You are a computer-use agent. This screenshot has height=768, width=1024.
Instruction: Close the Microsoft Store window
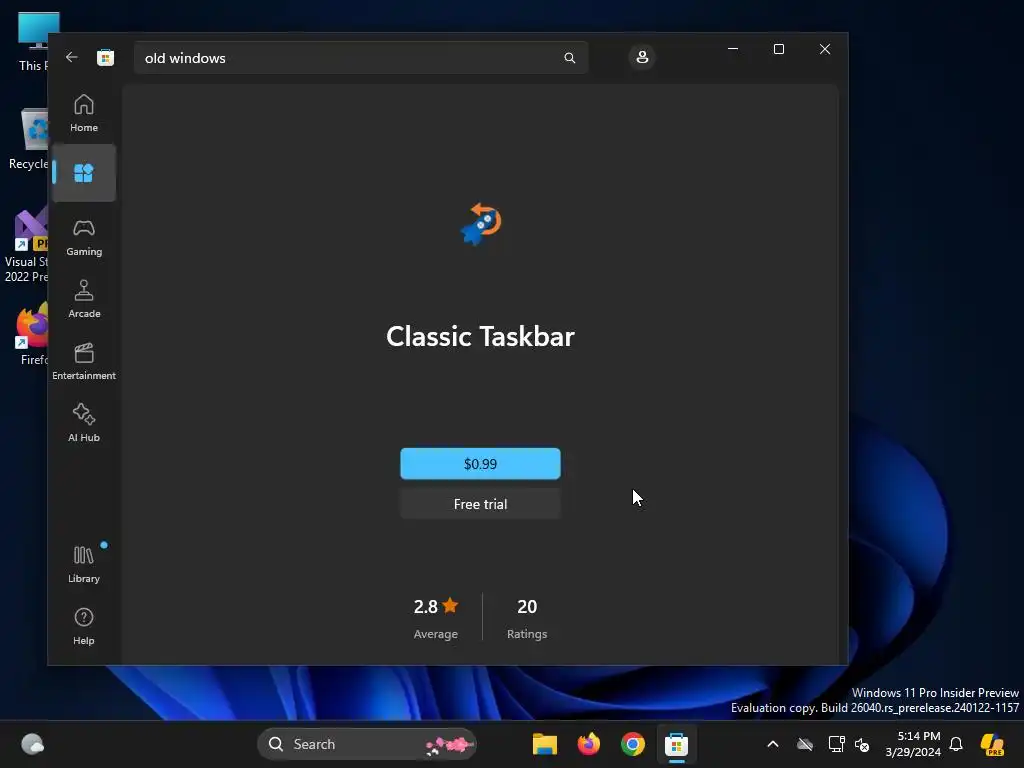click(x=825, y=49)
